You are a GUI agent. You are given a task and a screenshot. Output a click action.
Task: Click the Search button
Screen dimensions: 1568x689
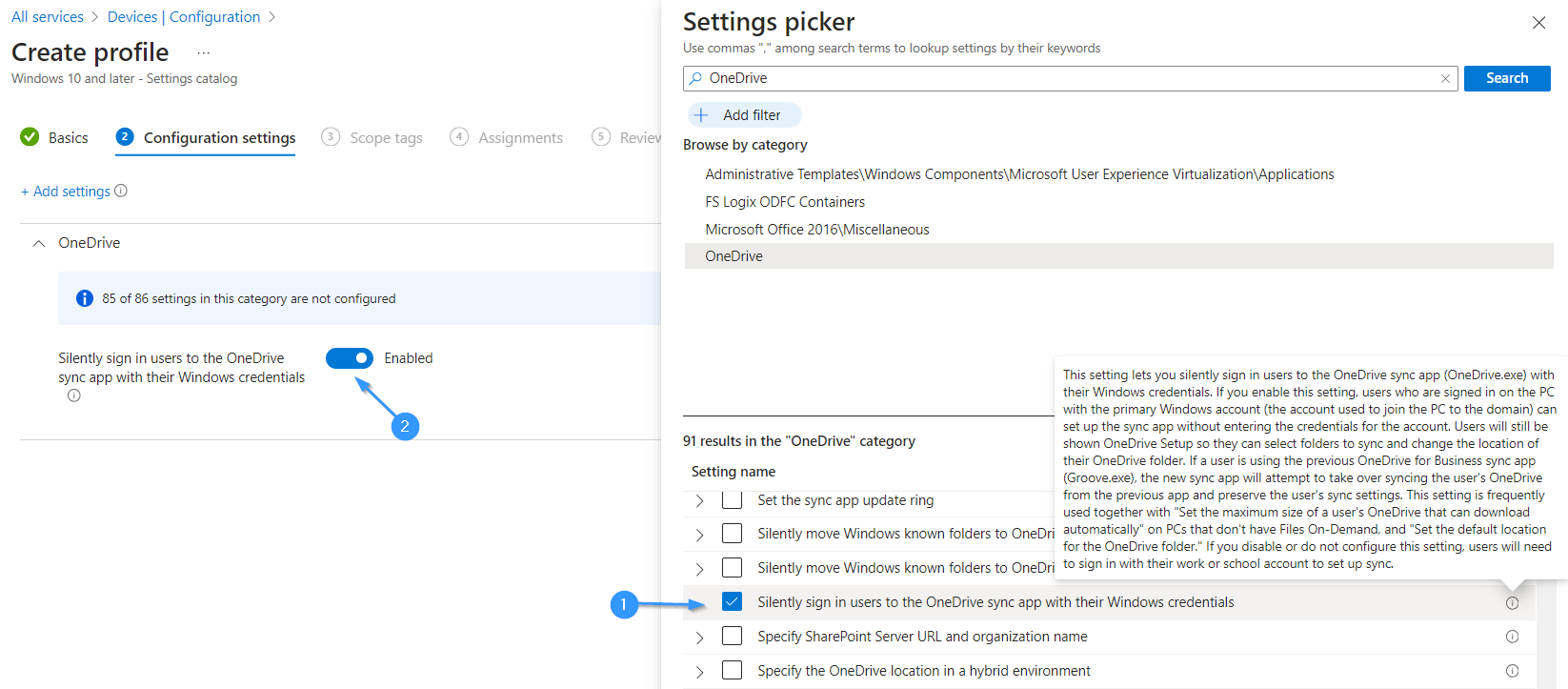coord(1507,78)
